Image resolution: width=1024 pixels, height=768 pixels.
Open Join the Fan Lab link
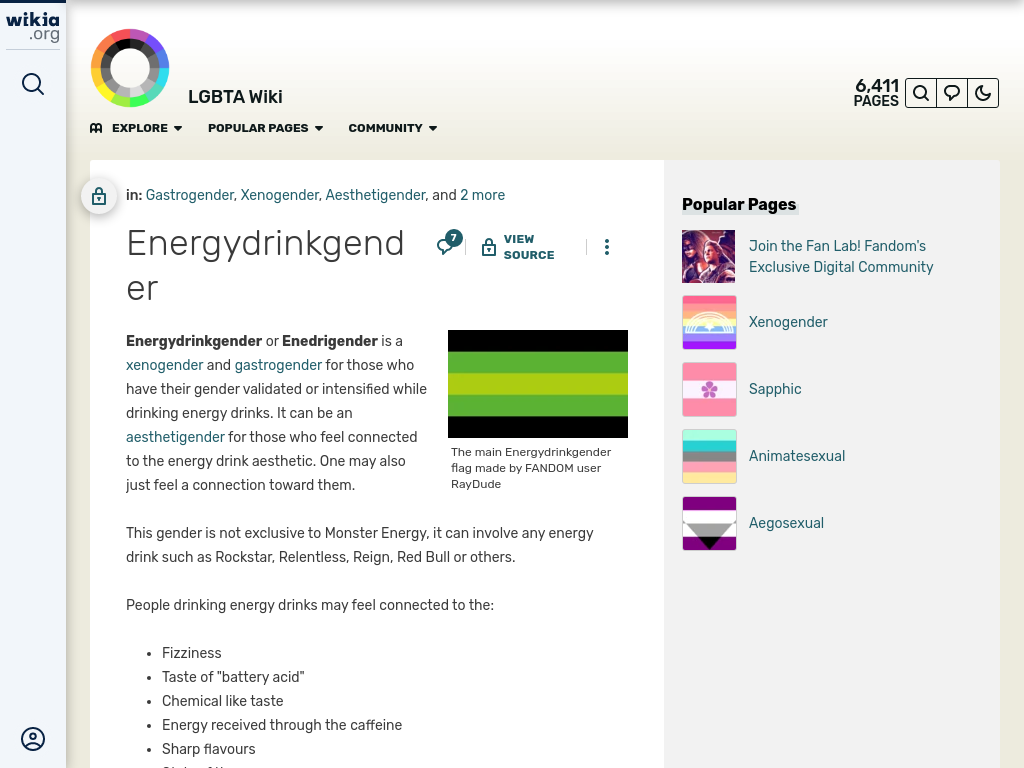click(x=840, y=257)
